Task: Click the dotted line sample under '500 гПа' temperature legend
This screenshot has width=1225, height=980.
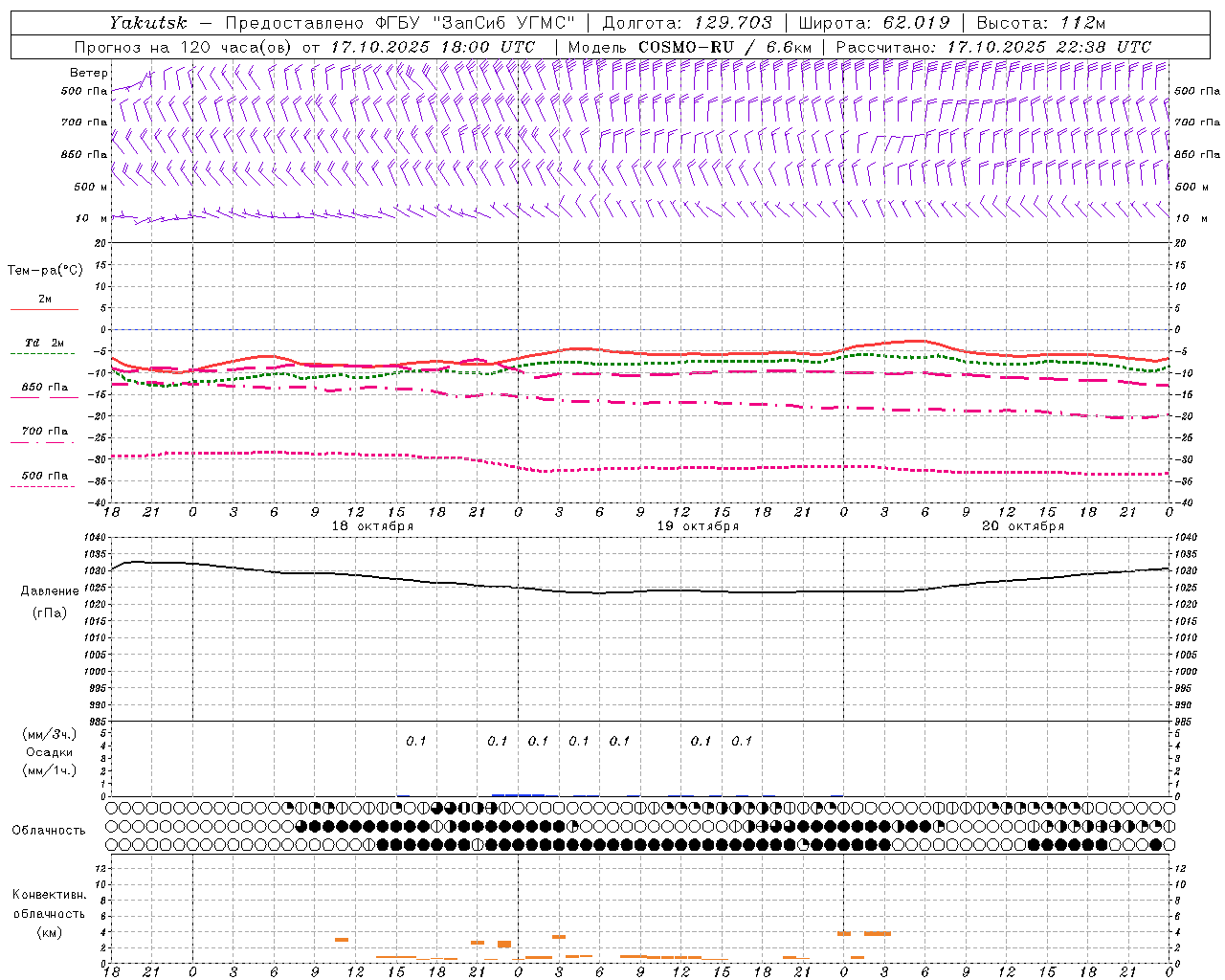Action: click(43, 486)
